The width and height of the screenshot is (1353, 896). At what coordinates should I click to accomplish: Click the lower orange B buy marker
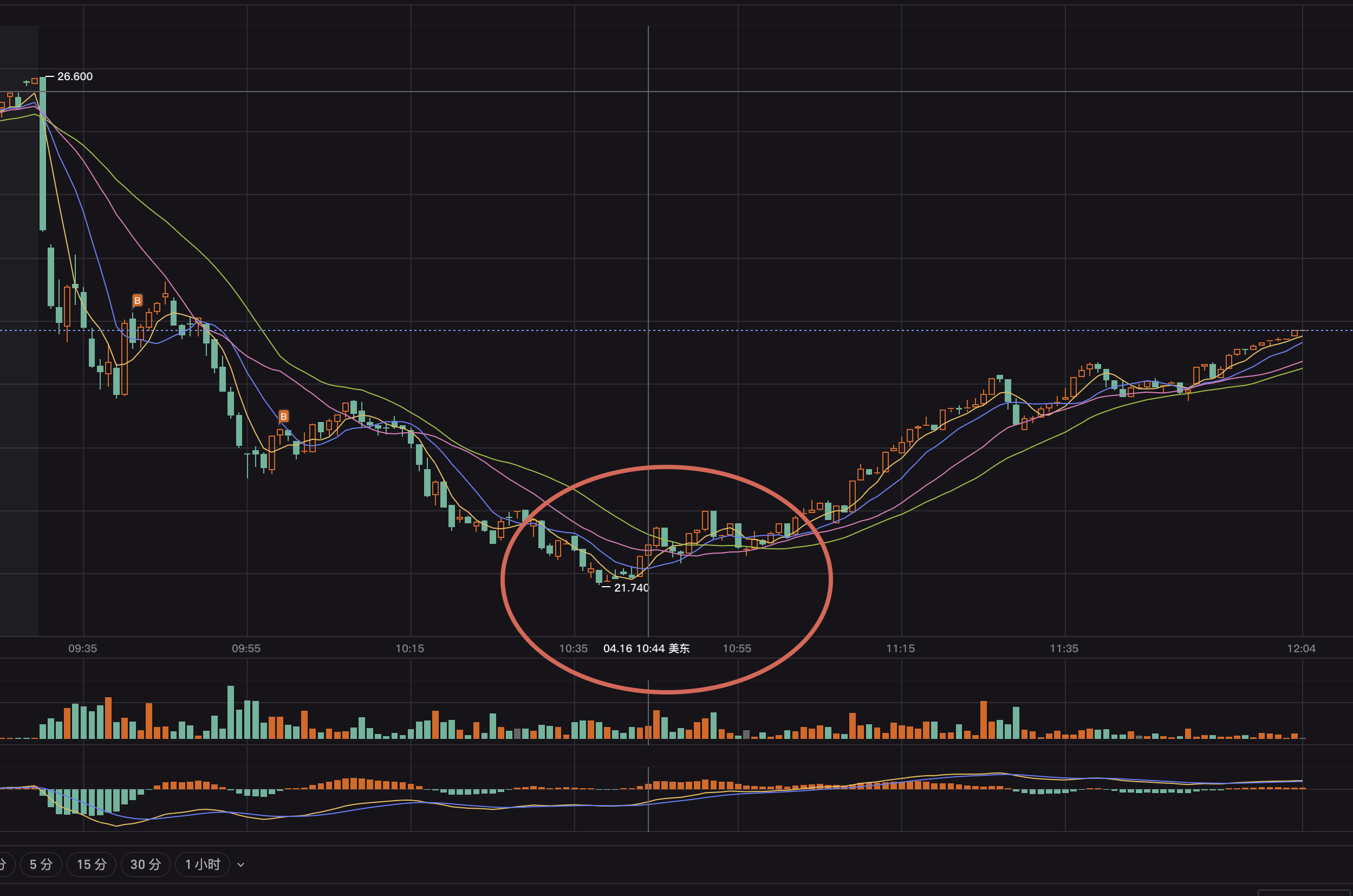click(283, 416)
